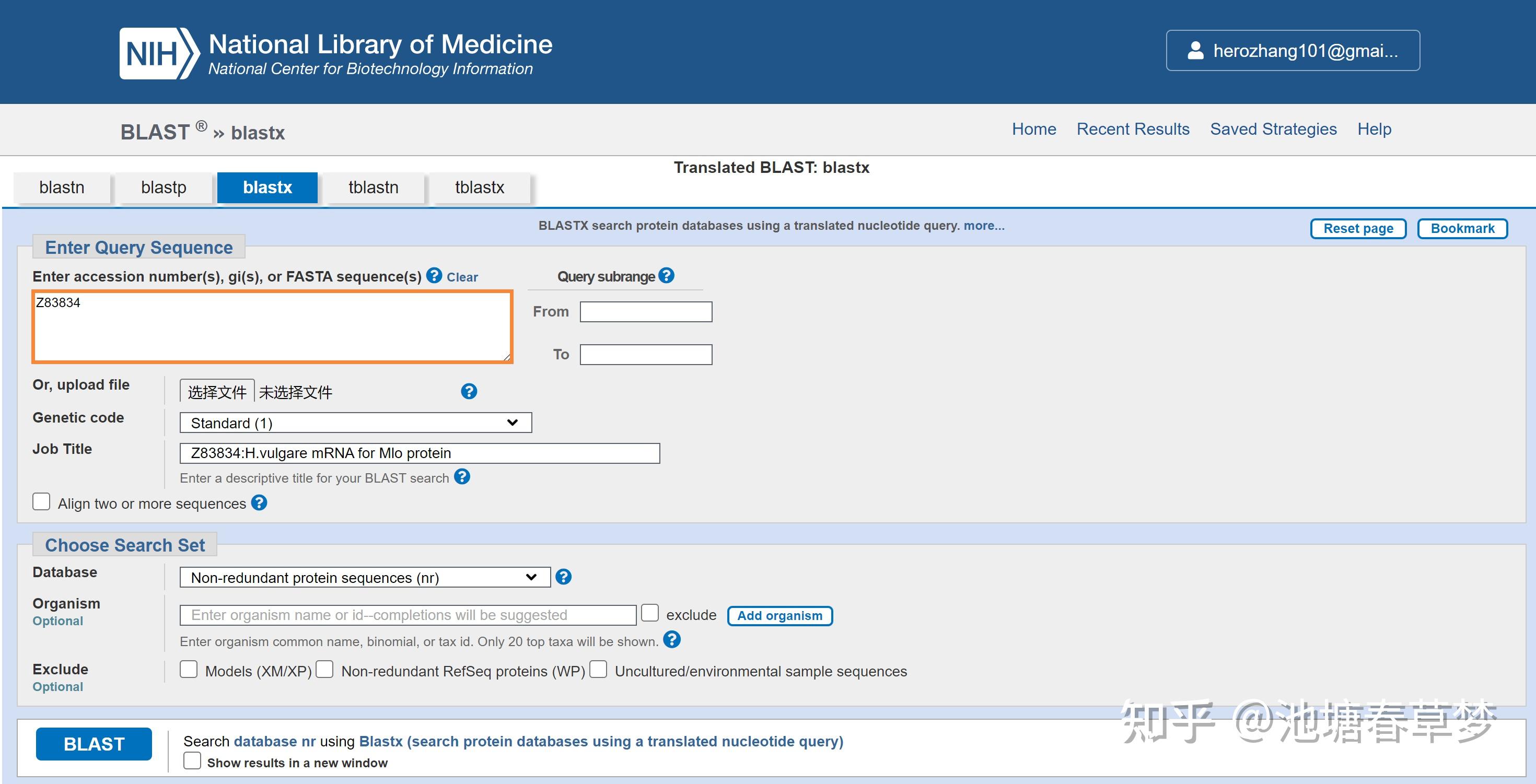
Task: Click the Query subrange help icon
Action: tap(666, 275)
